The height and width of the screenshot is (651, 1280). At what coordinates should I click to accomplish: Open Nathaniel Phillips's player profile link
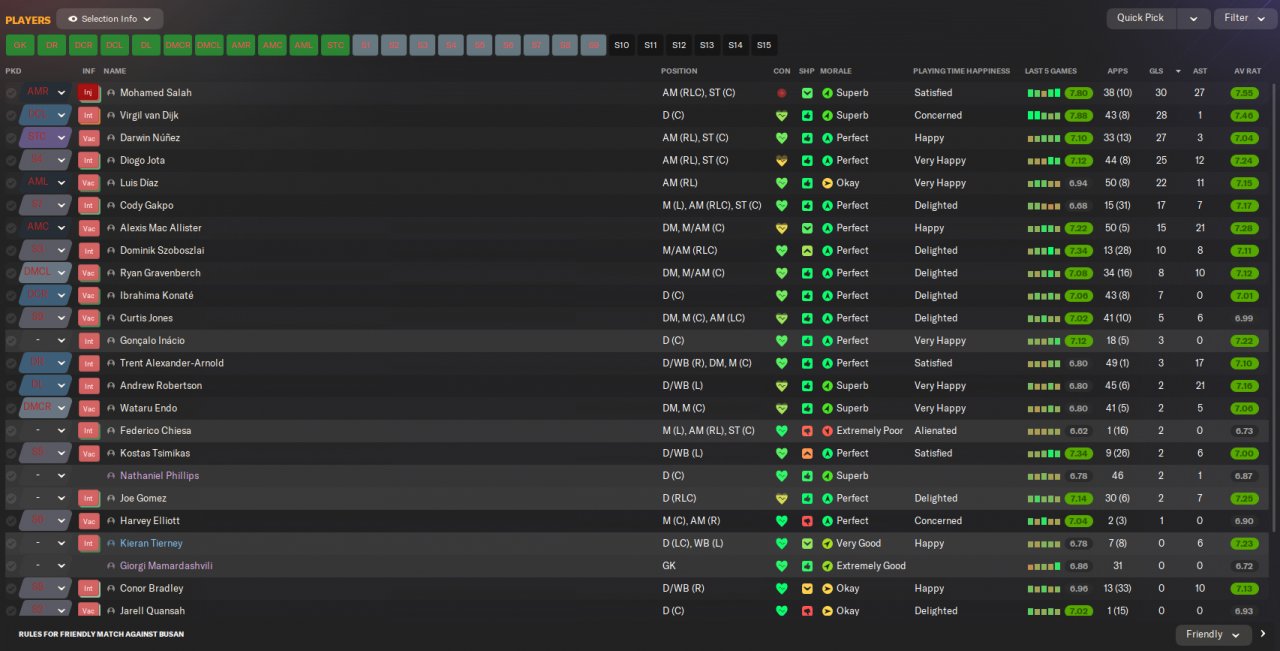(x=159, y=476)
